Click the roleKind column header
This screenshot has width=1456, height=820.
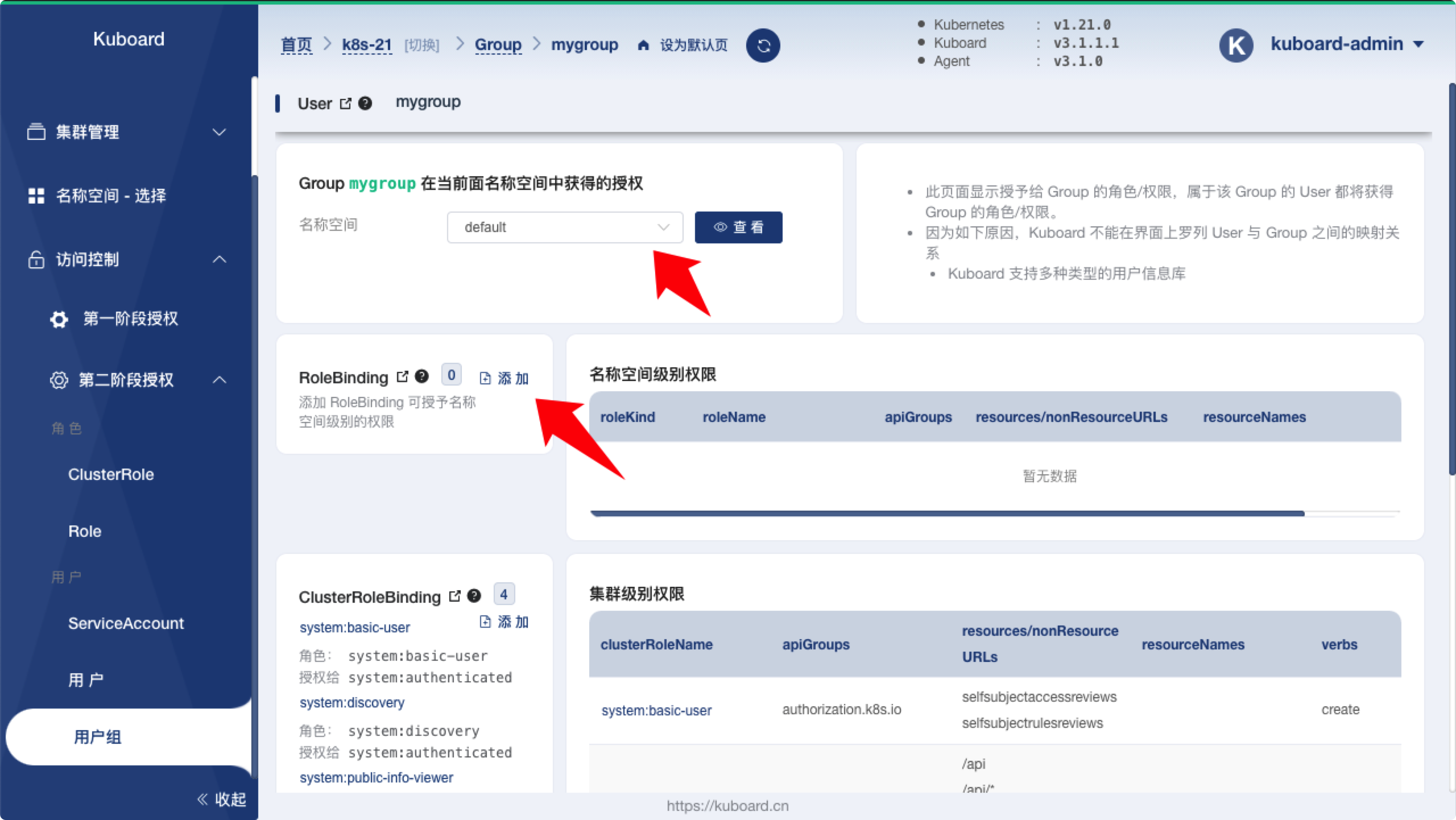pyautogui.click(x=627, y=417)
